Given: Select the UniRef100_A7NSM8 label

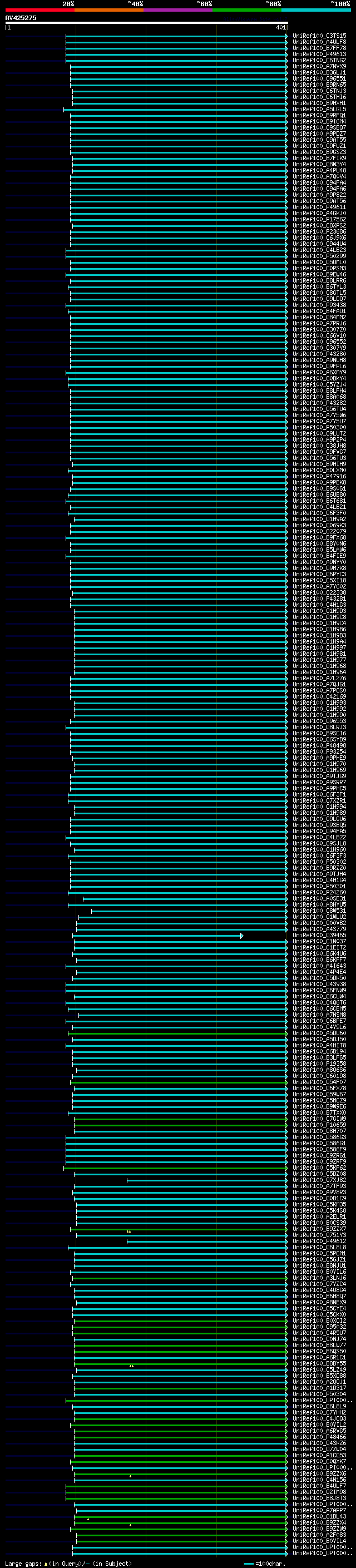Looking at the screenshot, I should 319,1015.
